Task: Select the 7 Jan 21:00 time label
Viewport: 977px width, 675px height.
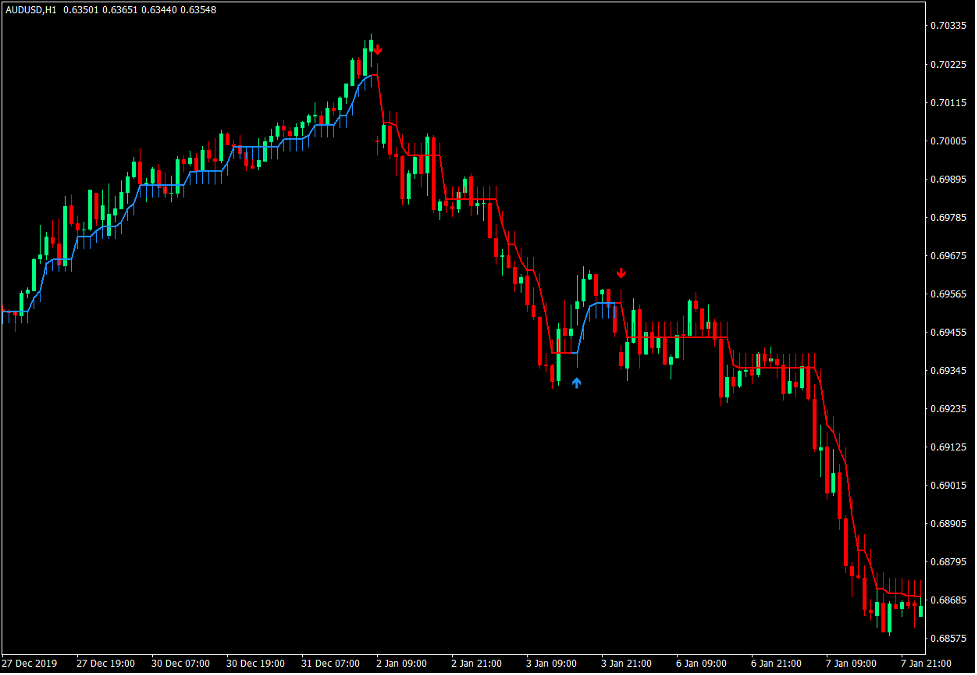Action: pos(926,663)
